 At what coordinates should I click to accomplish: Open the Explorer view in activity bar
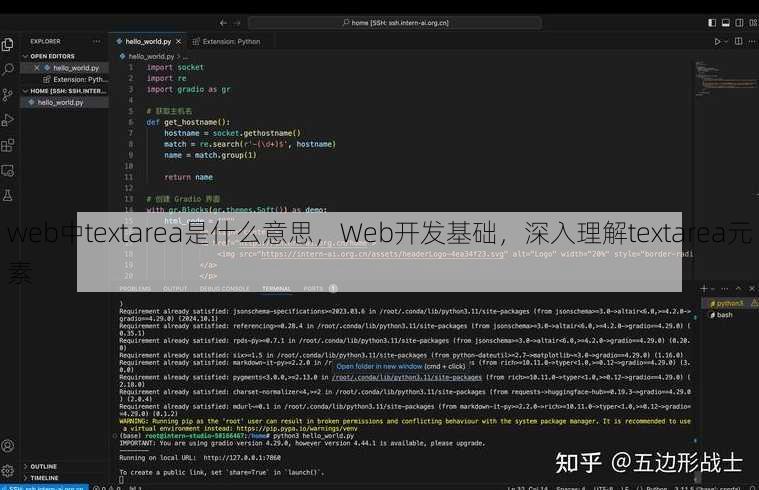(x=8, y=45)
